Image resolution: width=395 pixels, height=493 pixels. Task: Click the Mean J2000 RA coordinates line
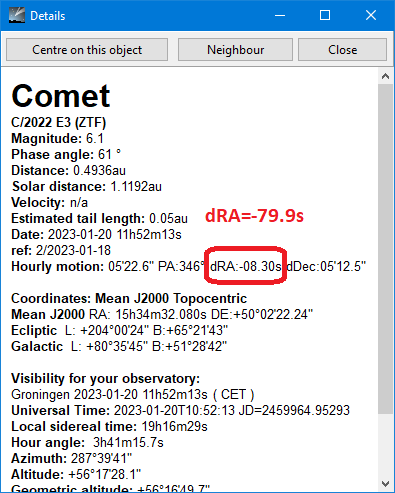click(162, 314)
